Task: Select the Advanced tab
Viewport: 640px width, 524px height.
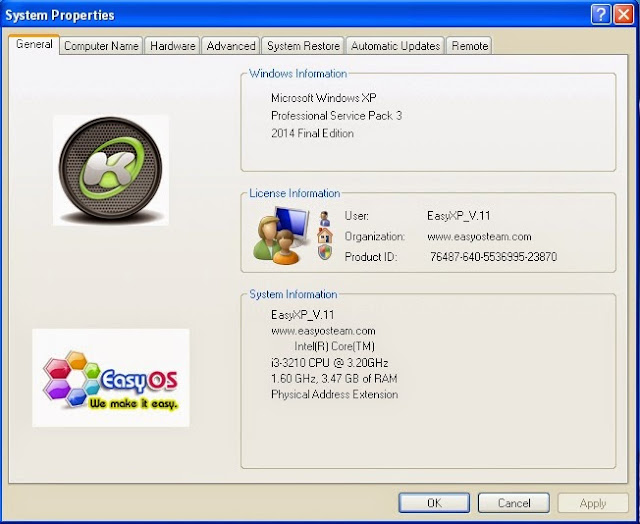Action: click(231, 46)
